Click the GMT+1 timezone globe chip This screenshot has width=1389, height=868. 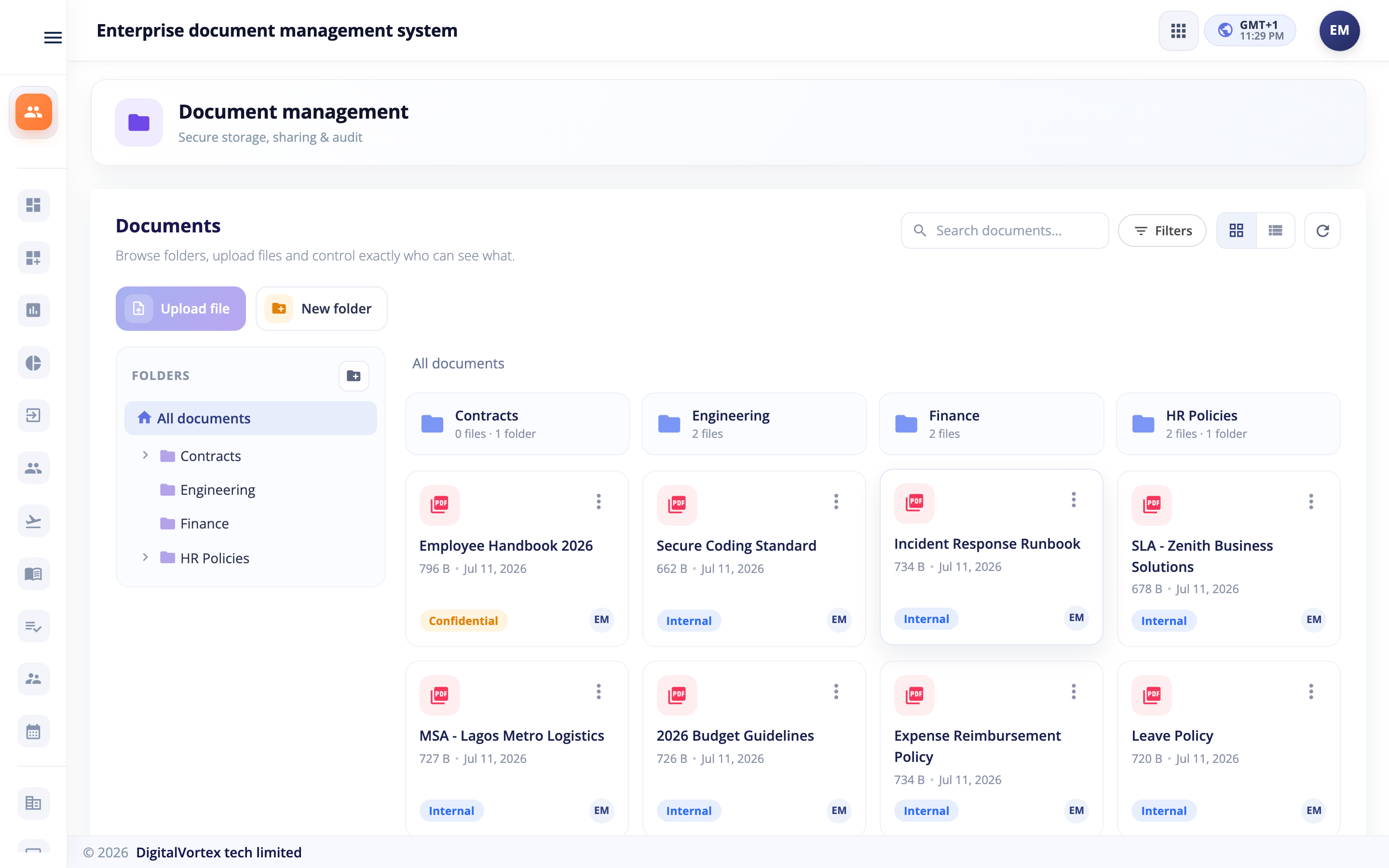click(1250, 30)
